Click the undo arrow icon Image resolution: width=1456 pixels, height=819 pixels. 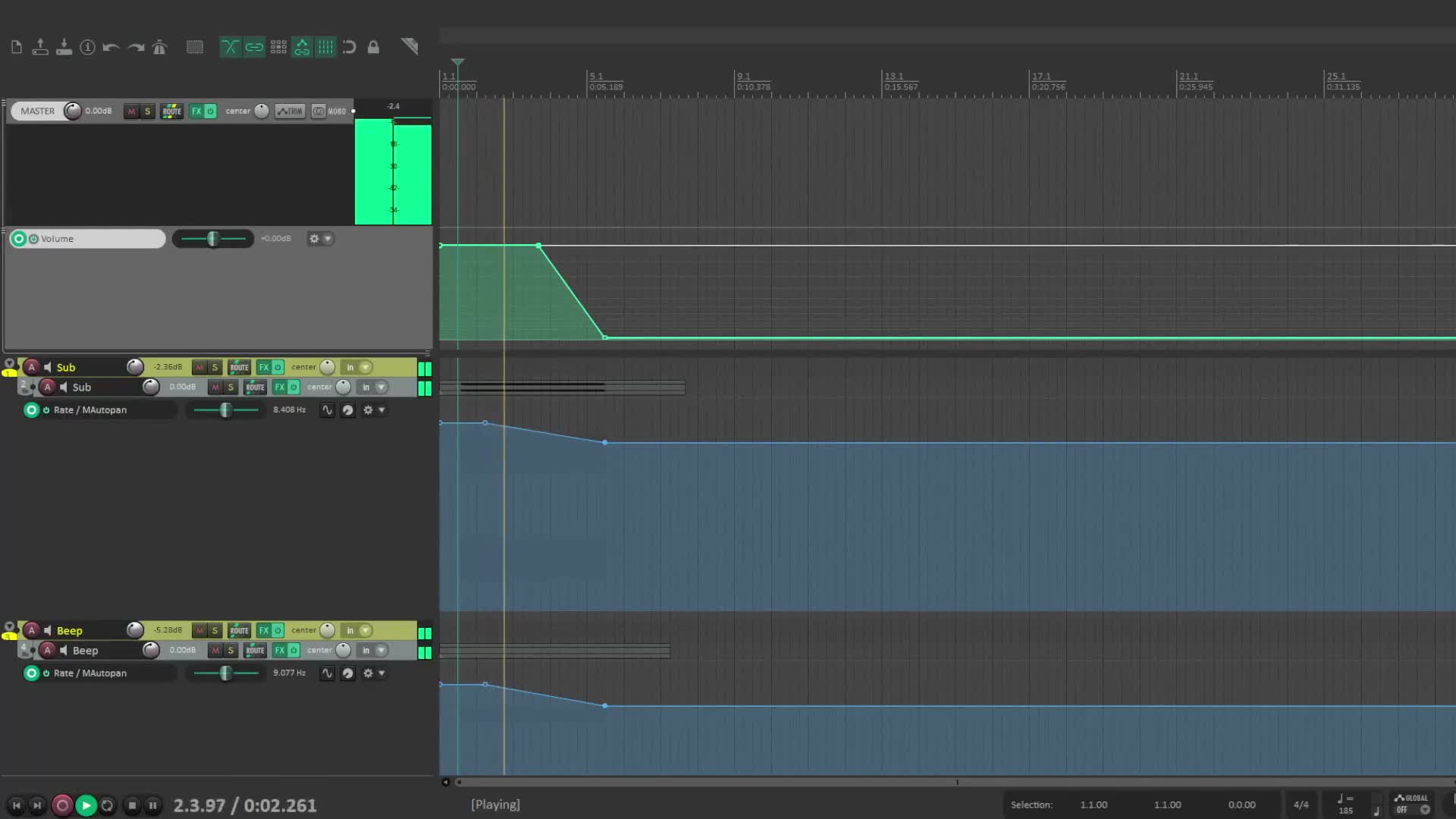tap(111, 47)
